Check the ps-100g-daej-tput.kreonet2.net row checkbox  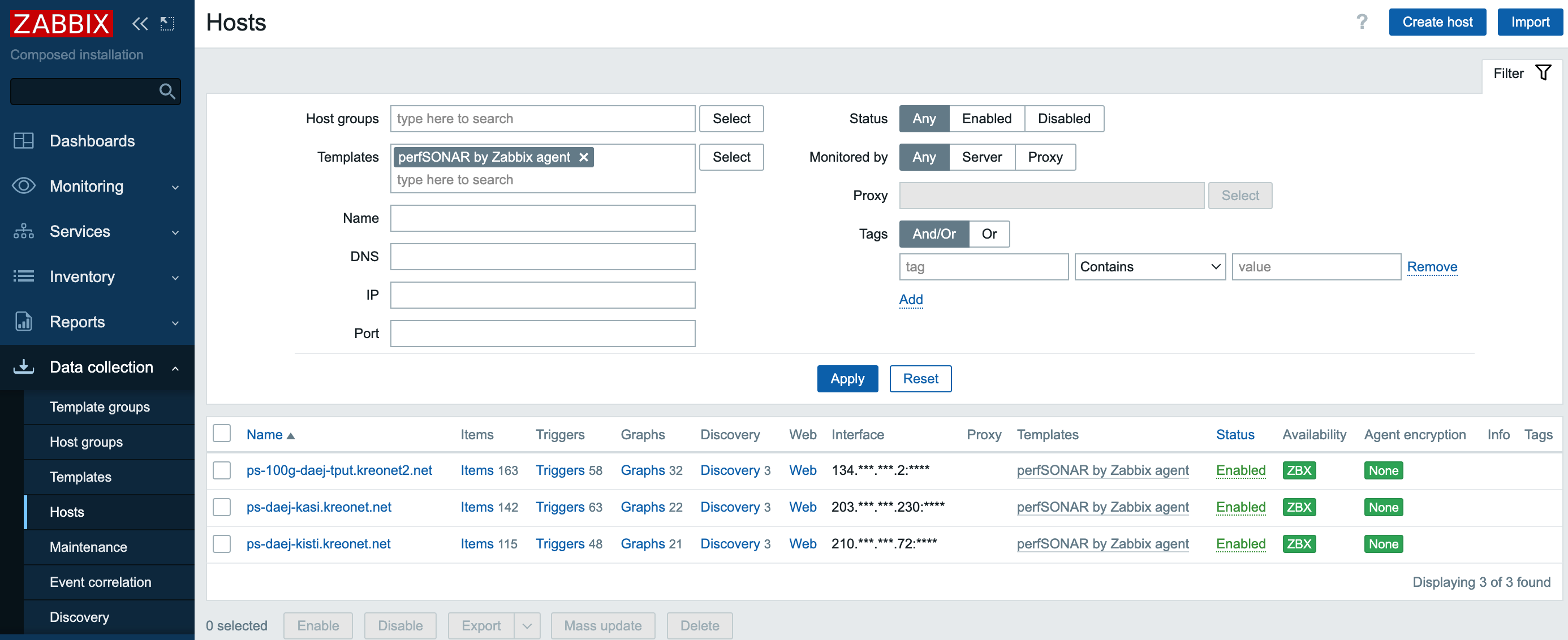pyautogui.click(x=222, y=470)
